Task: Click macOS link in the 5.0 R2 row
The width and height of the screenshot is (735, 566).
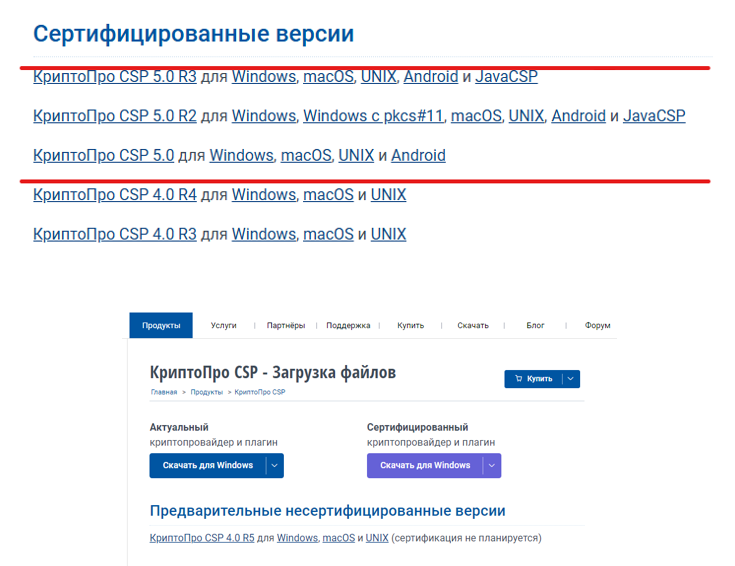Action: point(476,116)
